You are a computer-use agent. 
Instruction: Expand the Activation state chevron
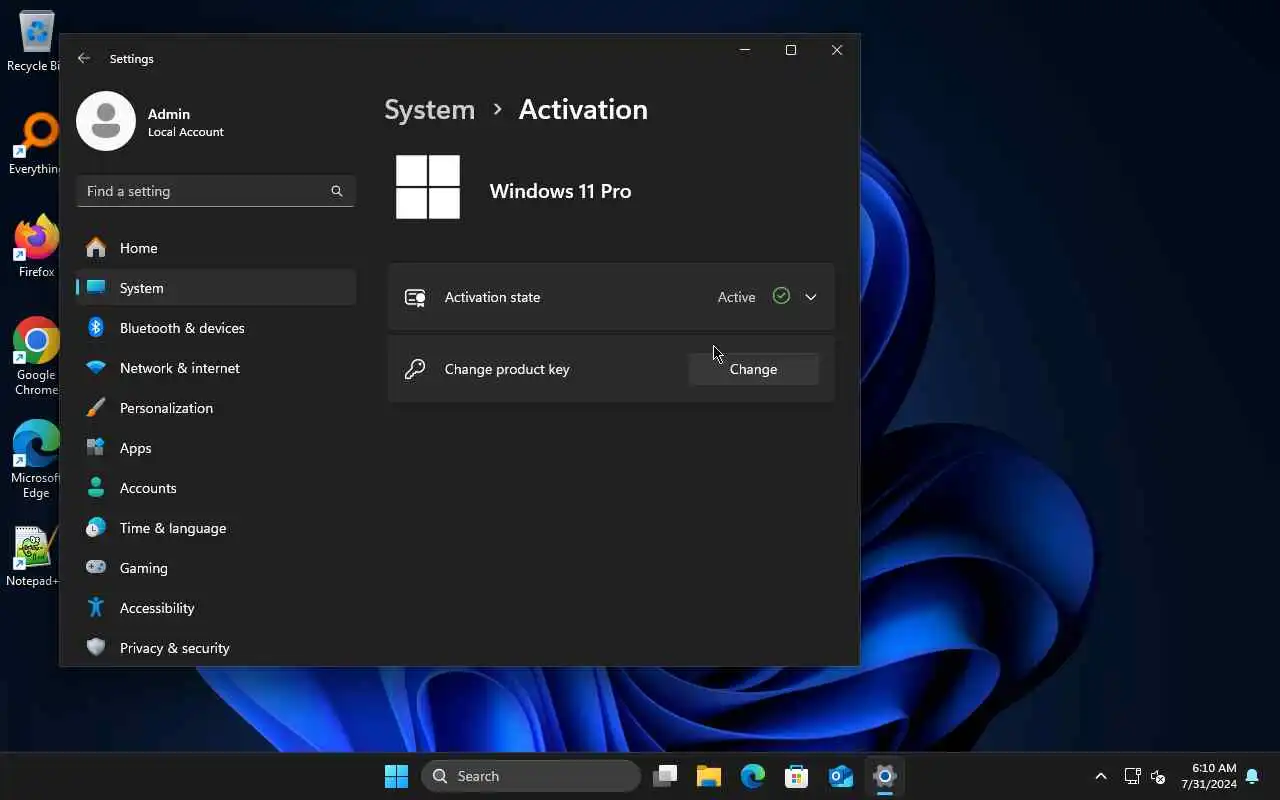click(x=811, y=297)
